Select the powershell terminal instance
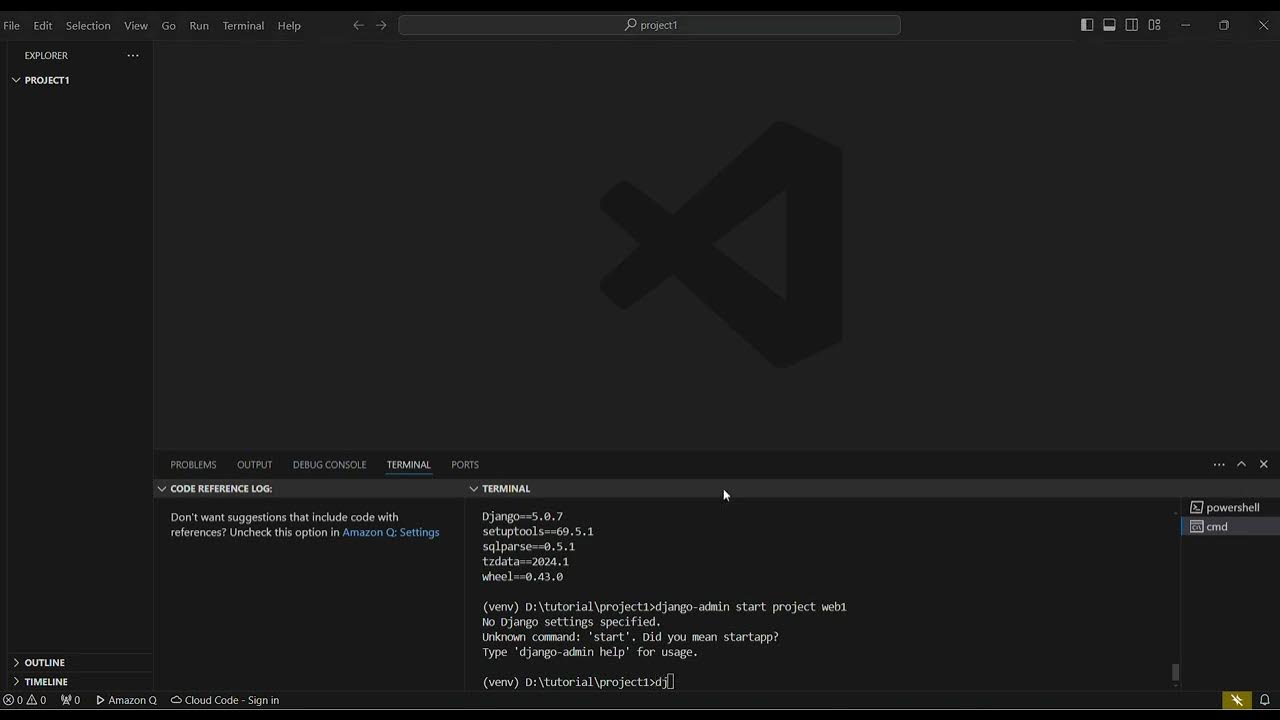1280x720 pixels. (1230, 507)
